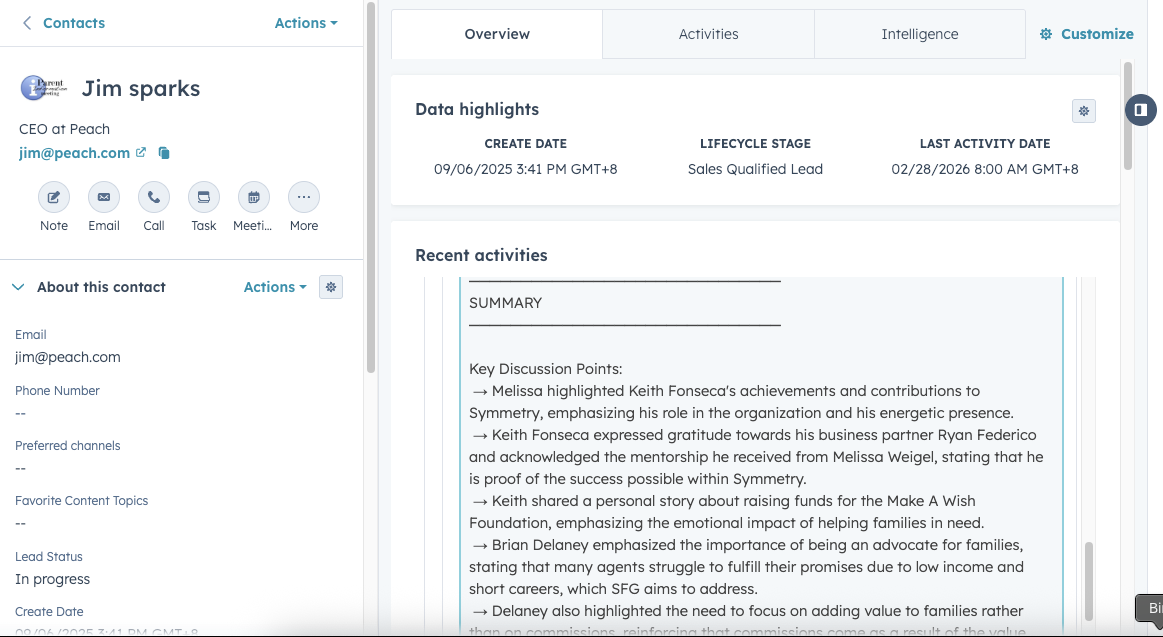Create a Task from the quick actions
Image resolution: width=1163 pixels, height=637 pixels.
coord(203,197)
